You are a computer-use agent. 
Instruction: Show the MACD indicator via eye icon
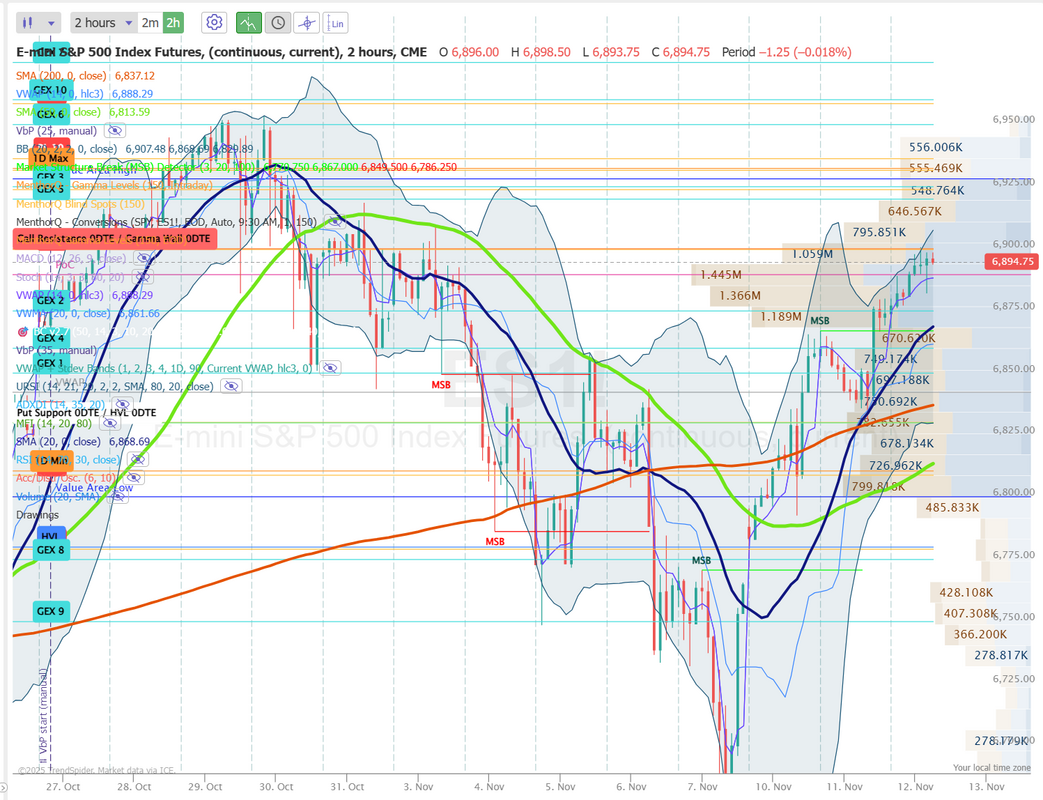click(143, 258)
